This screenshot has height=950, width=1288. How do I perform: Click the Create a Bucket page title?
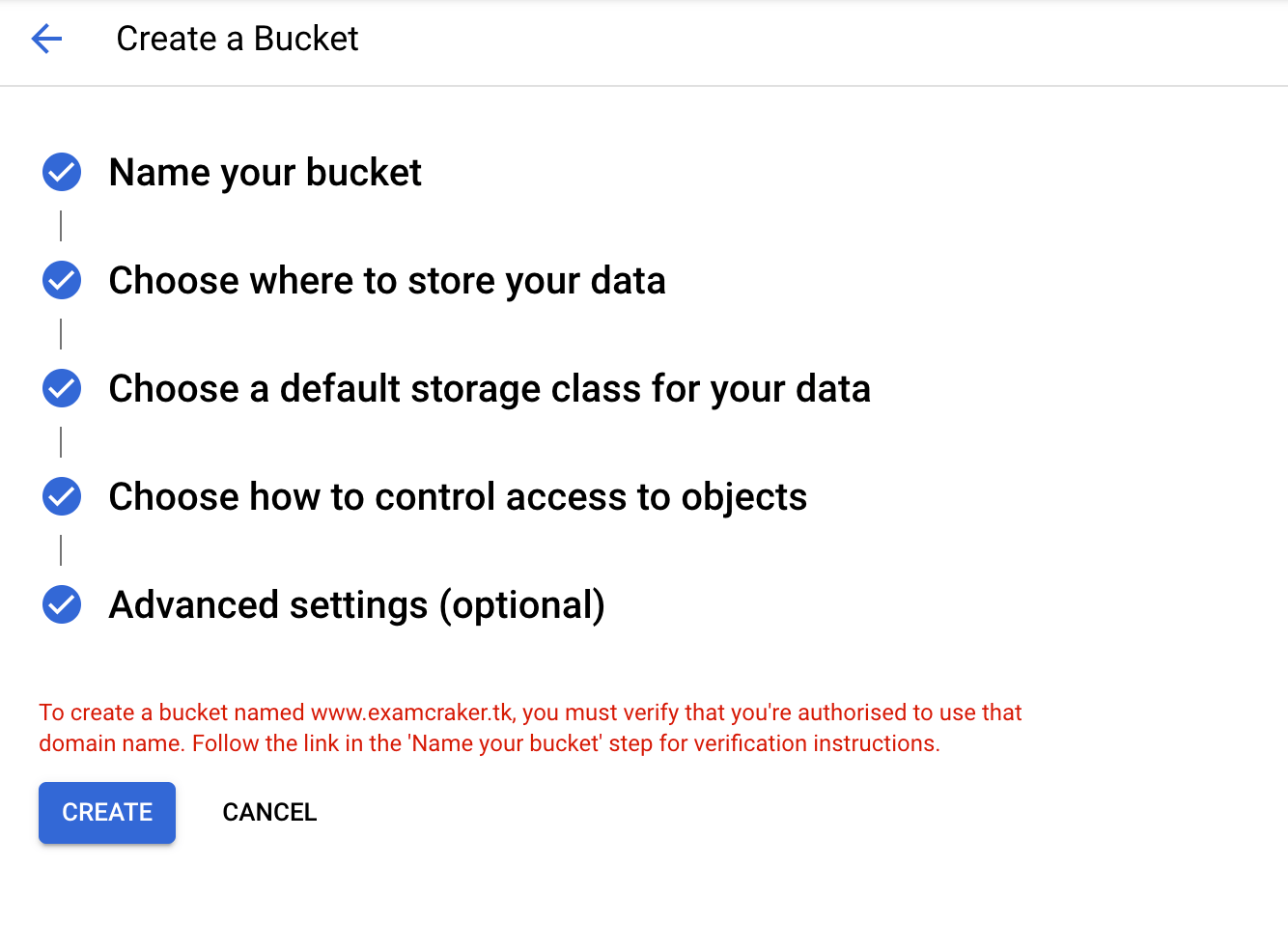(x=237, y=39)
